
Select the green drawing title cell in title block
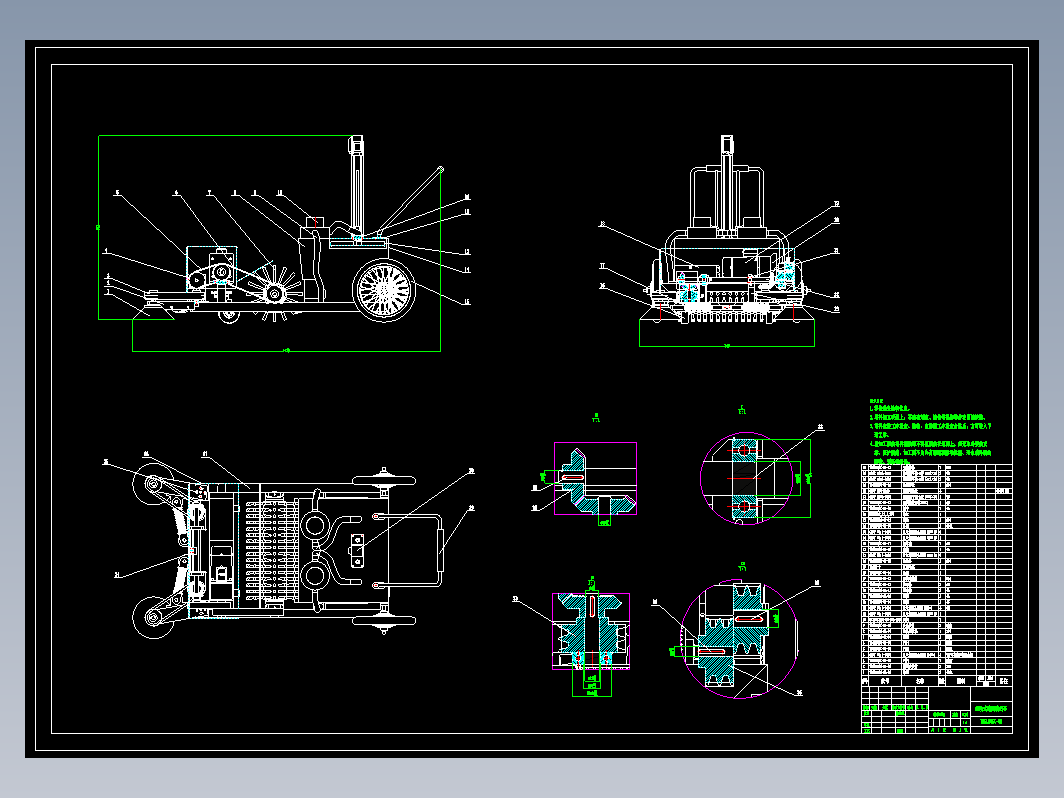coord(991,708)
